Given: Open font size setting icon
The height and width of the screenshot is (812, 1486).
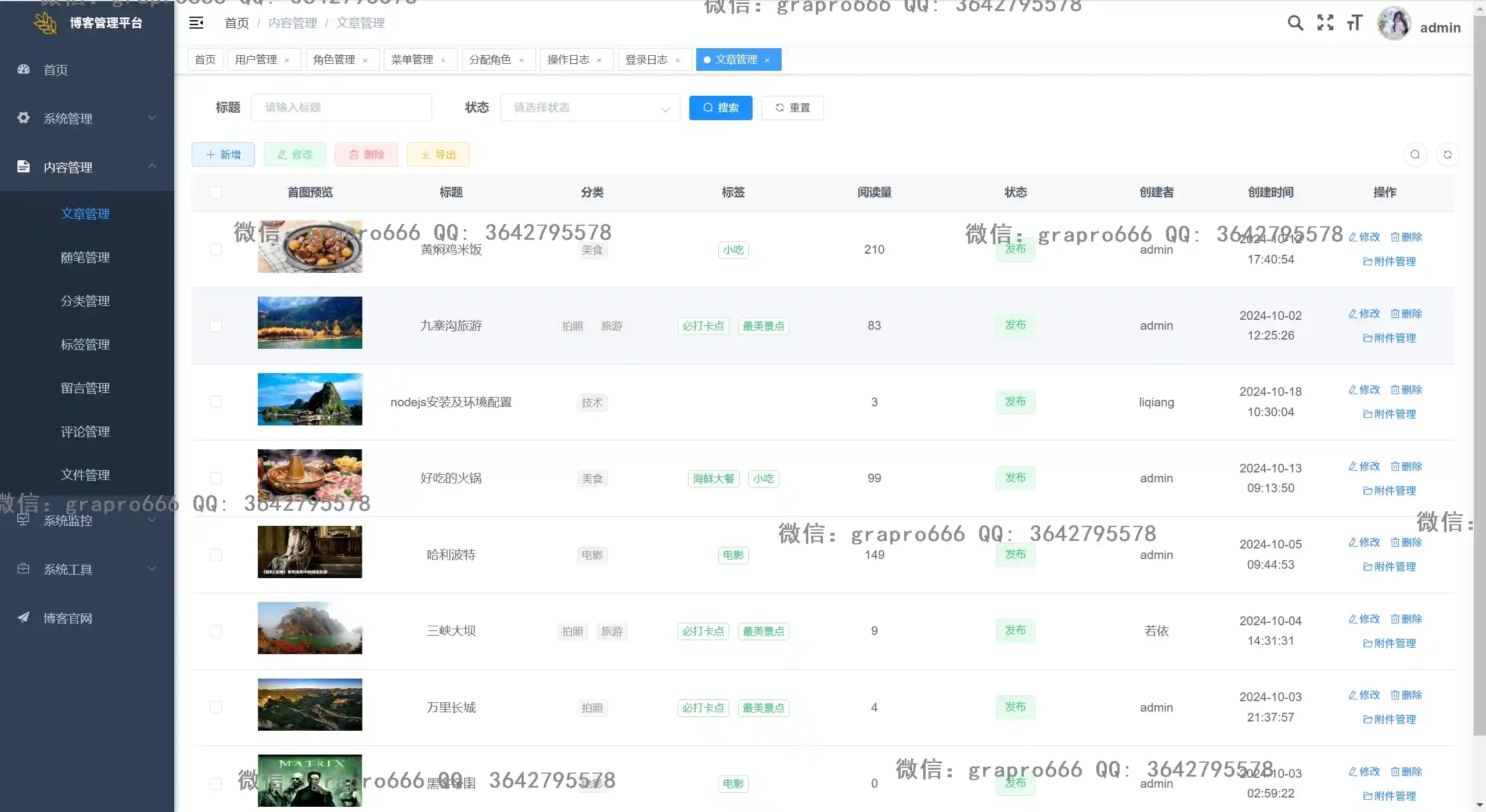Looking at the screenshot, I should click(1354, 23).
